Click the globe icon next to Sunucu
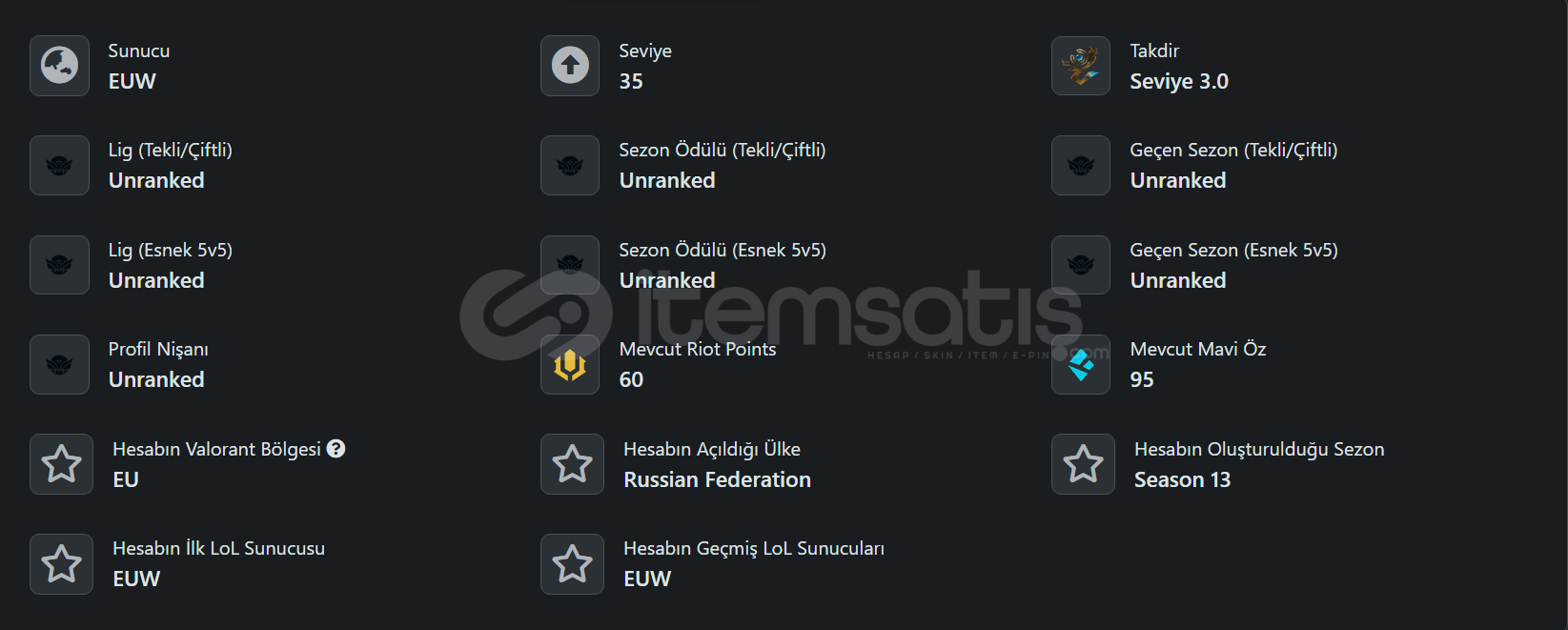The image size is (1568, 630). point(59,66)
